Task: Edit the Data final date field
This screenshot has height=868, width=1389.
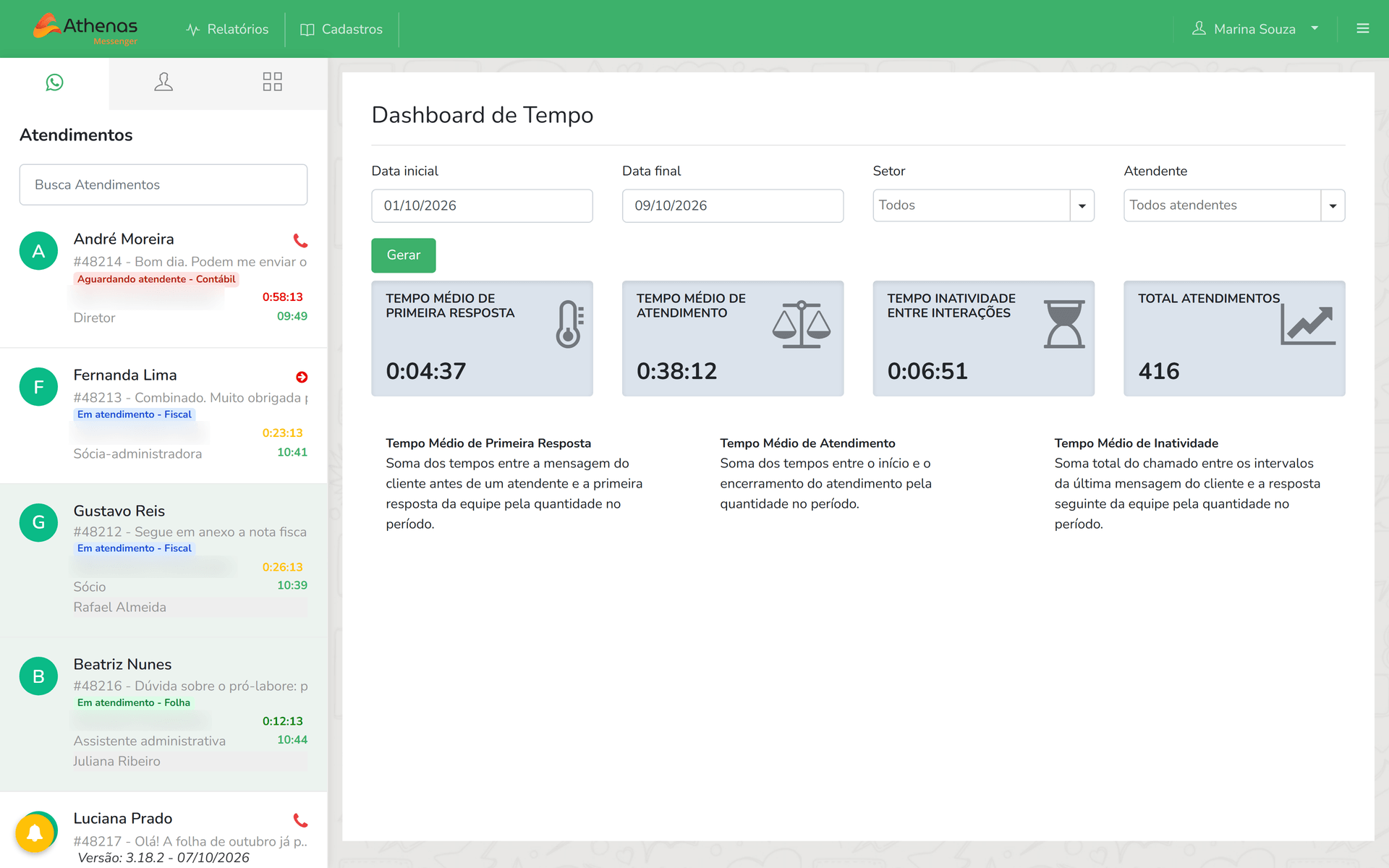Action: [733, 205]
